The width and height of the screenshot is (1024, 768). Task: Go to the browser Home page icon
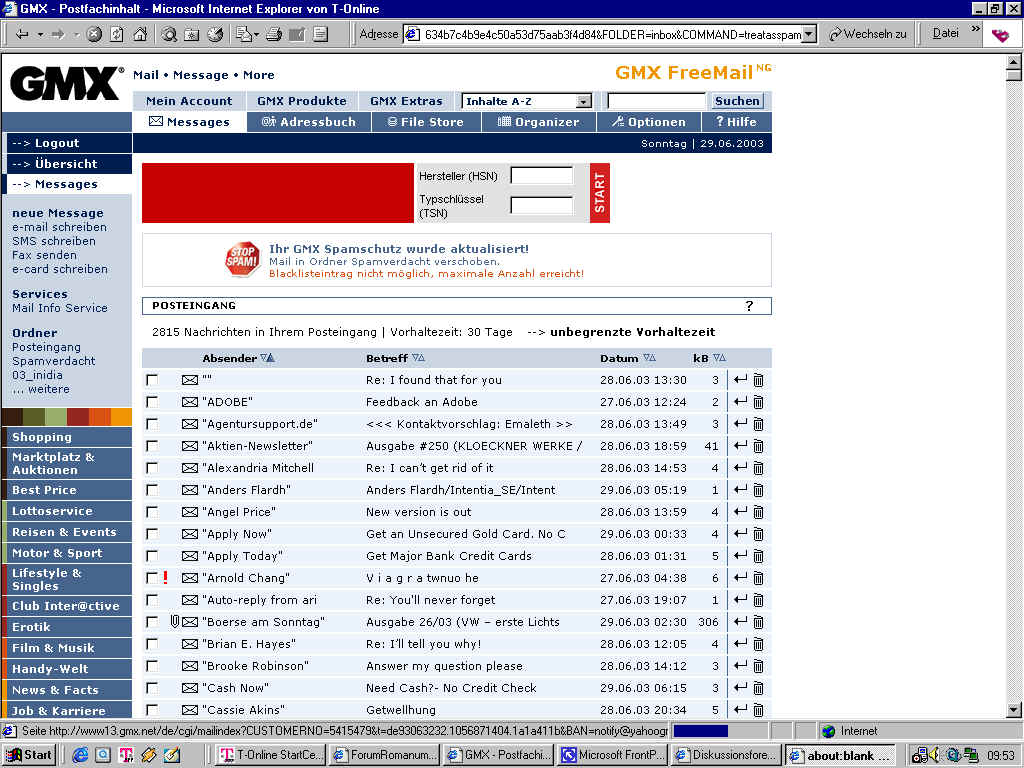coord(140,34)
